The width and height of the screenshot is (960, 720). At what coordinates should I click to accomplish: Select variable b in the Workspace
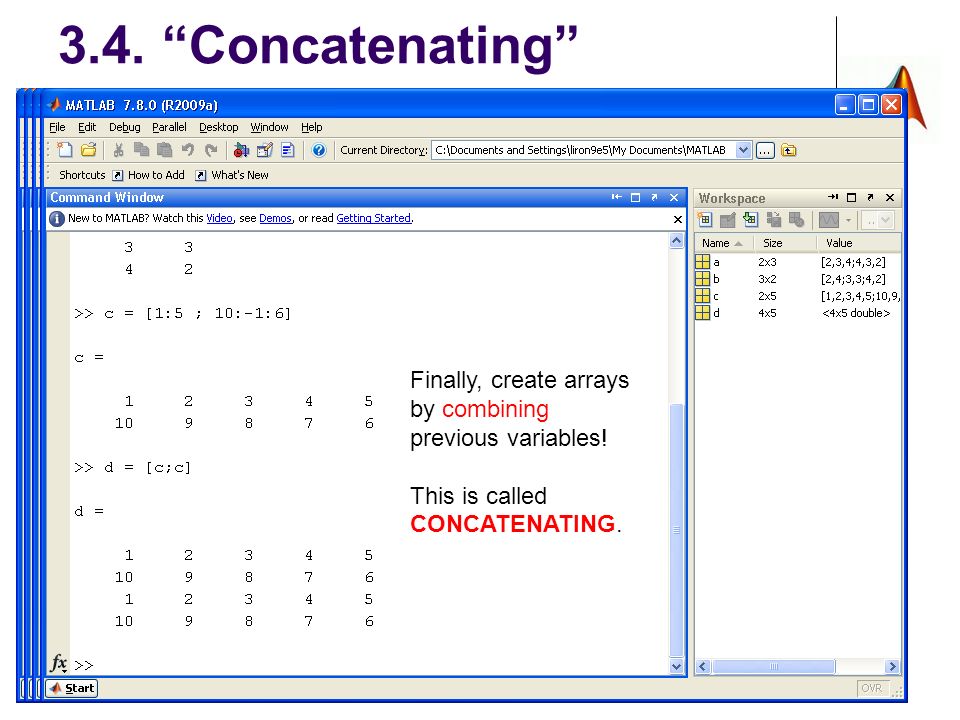coord(798,279)
